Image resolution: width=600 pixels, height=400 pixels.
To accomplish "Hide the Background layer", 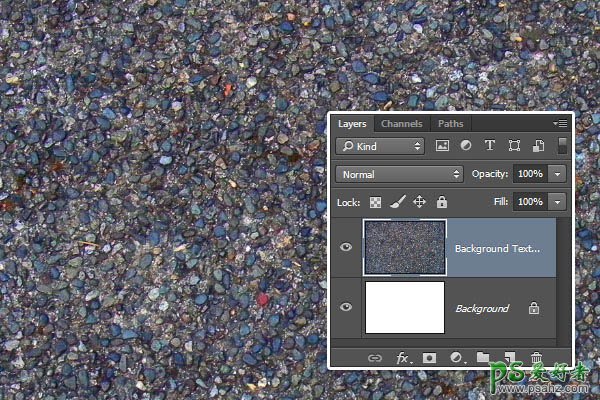I will [x=346, y=308].
